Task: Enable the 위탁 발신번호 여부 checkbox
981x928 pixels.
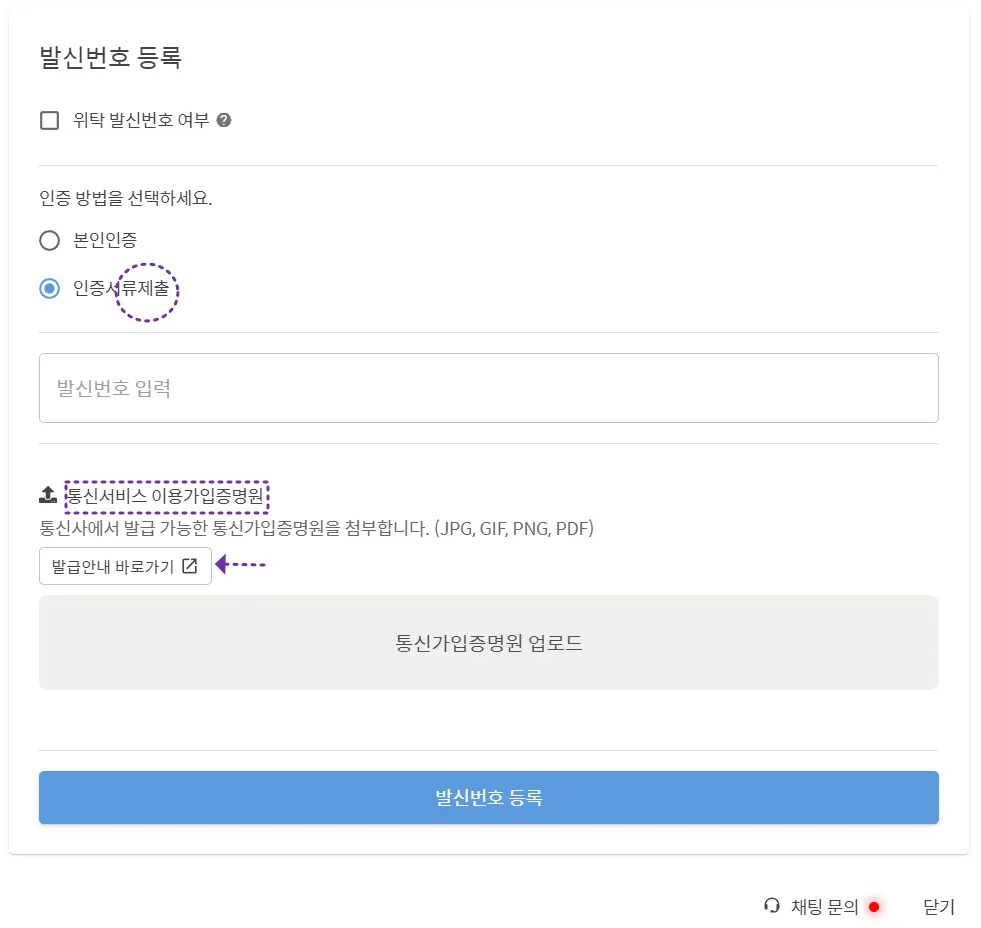Action: (49, 121)
